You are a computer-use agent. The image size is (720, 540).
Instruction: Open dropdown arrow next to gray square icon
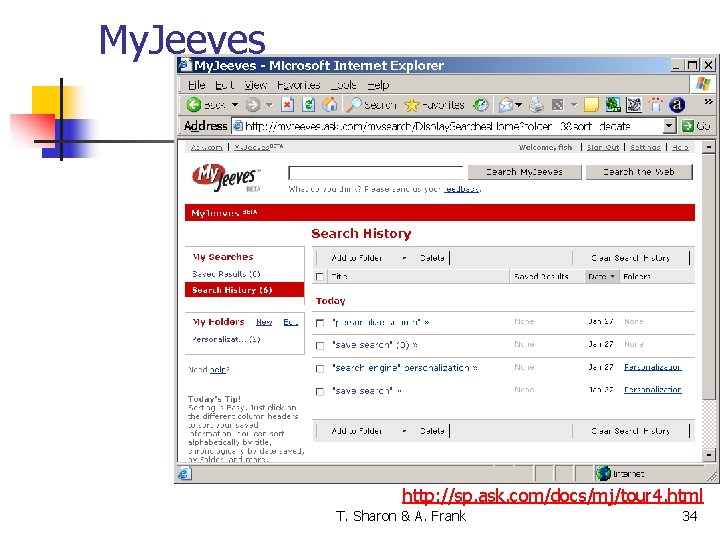pyautogui.click(x=574, y=105)
